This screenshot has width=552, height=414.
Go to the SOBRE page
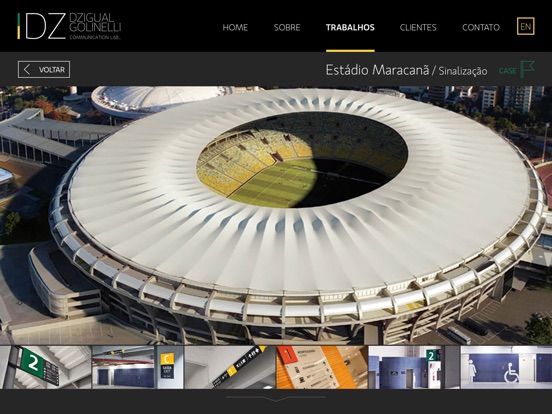coord(287,27)
